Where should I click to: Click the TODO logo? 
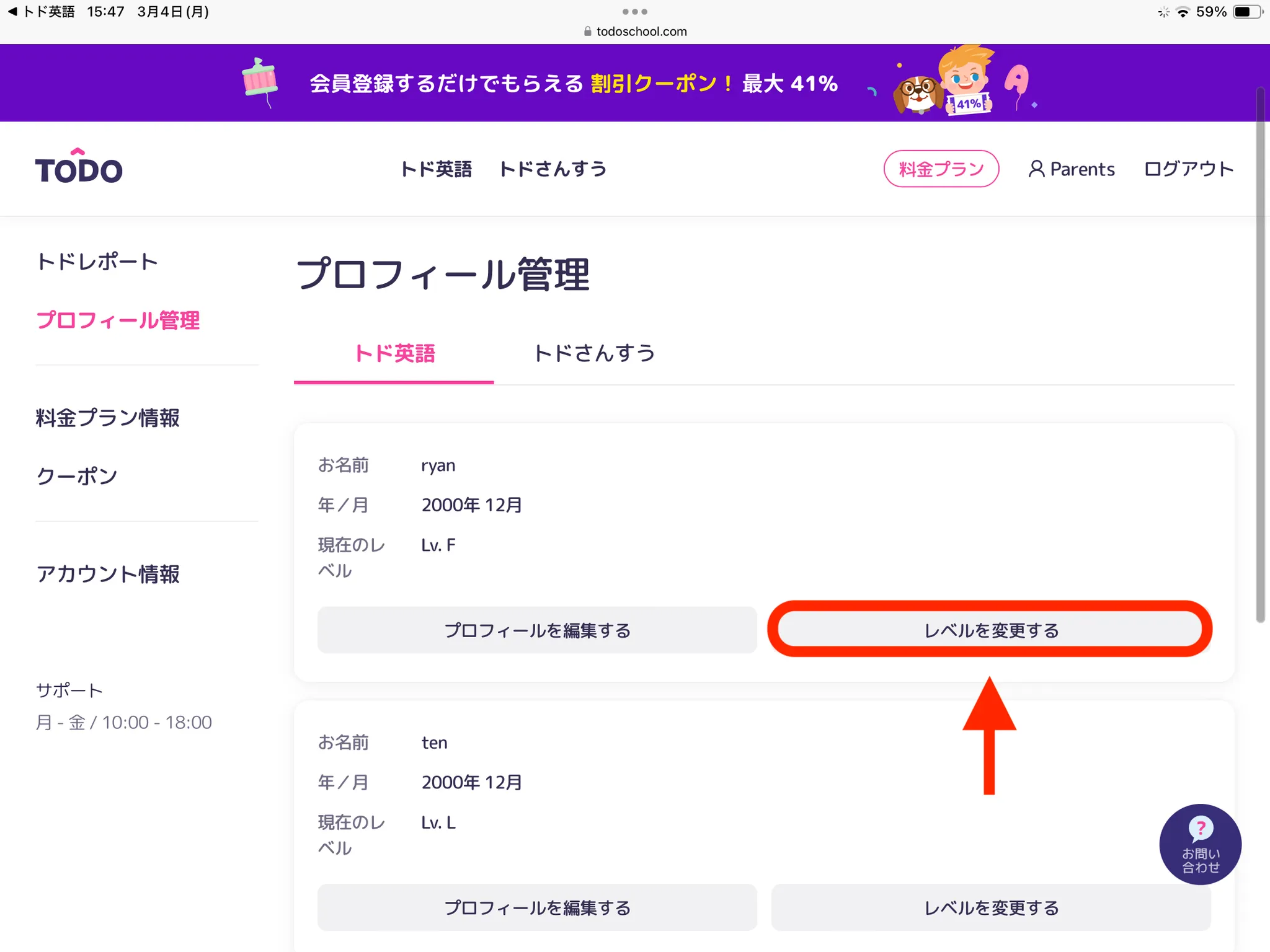(x=79, y=168)
